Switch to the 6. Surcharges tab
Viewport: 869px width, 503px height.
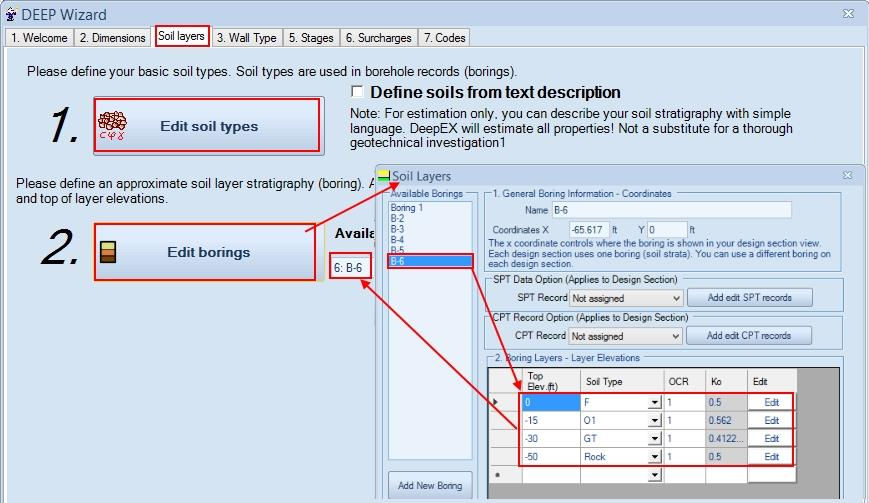[379, 38]
